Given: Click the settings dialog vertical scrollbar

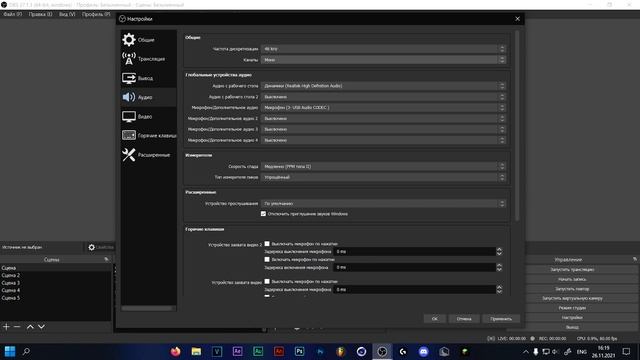Looking at the screenshot, I should 517,126.
